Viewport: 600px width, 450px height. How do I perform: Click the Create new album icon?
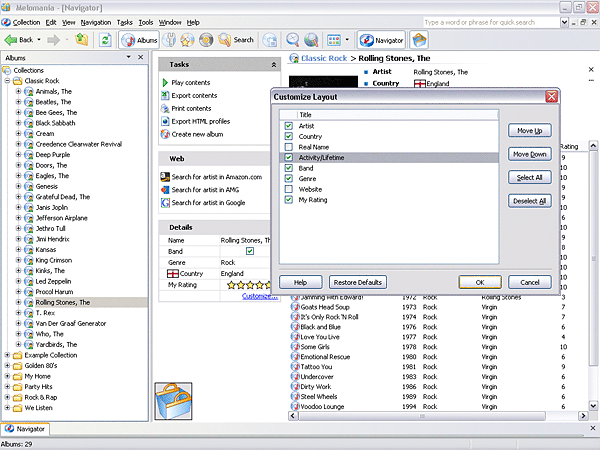point(165,134)
